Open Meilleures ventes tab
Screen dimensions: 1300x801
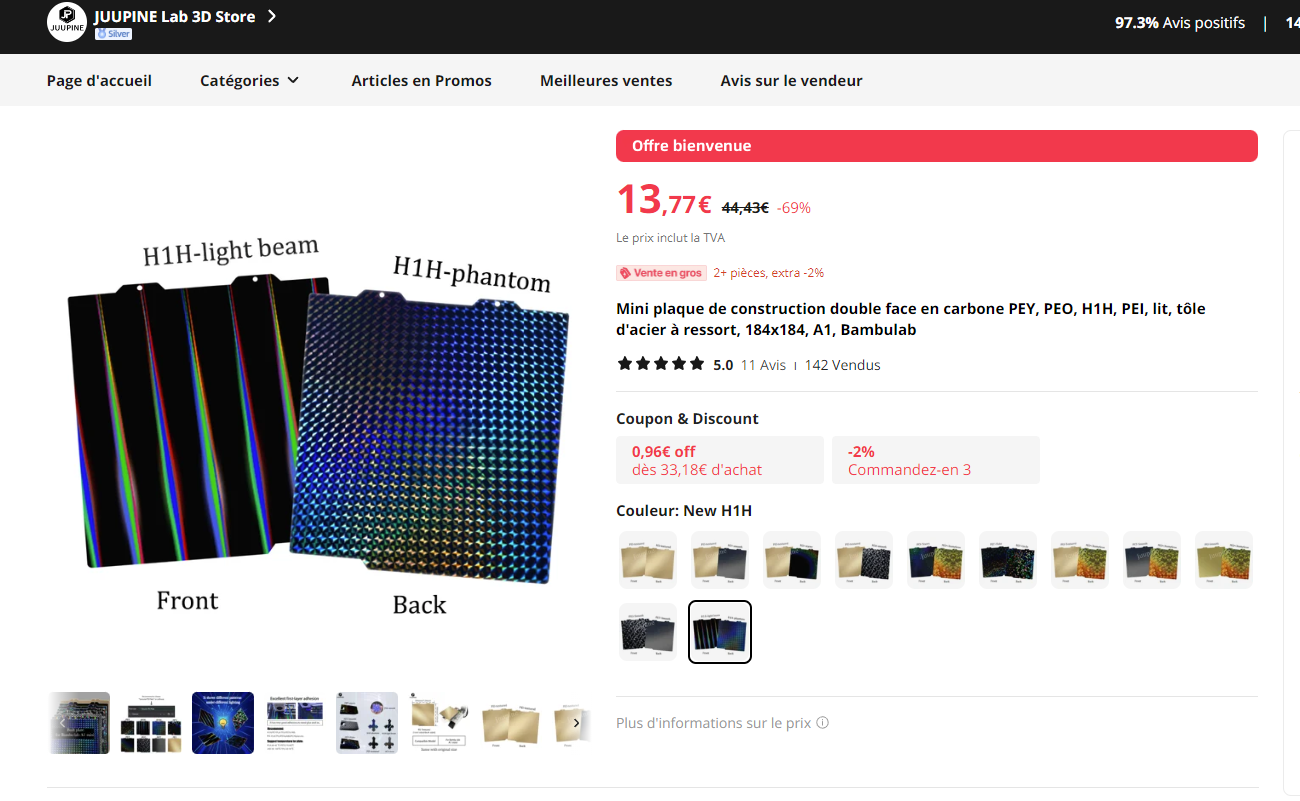(606, 81)
